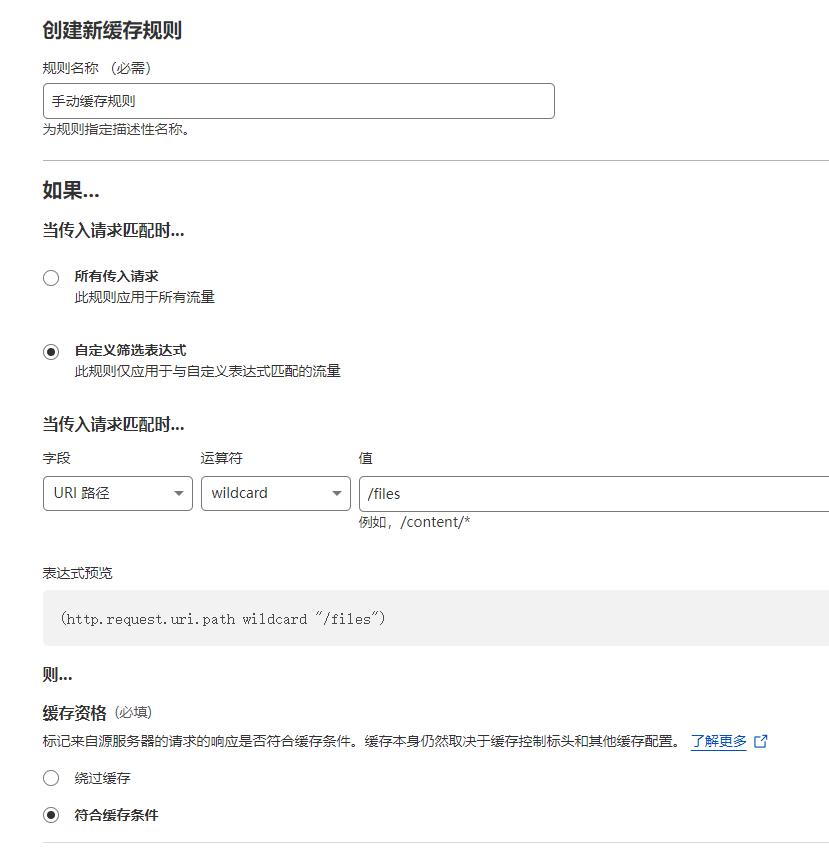Select the 自定义筛选表达式 radio option

[x=51, y=352]
